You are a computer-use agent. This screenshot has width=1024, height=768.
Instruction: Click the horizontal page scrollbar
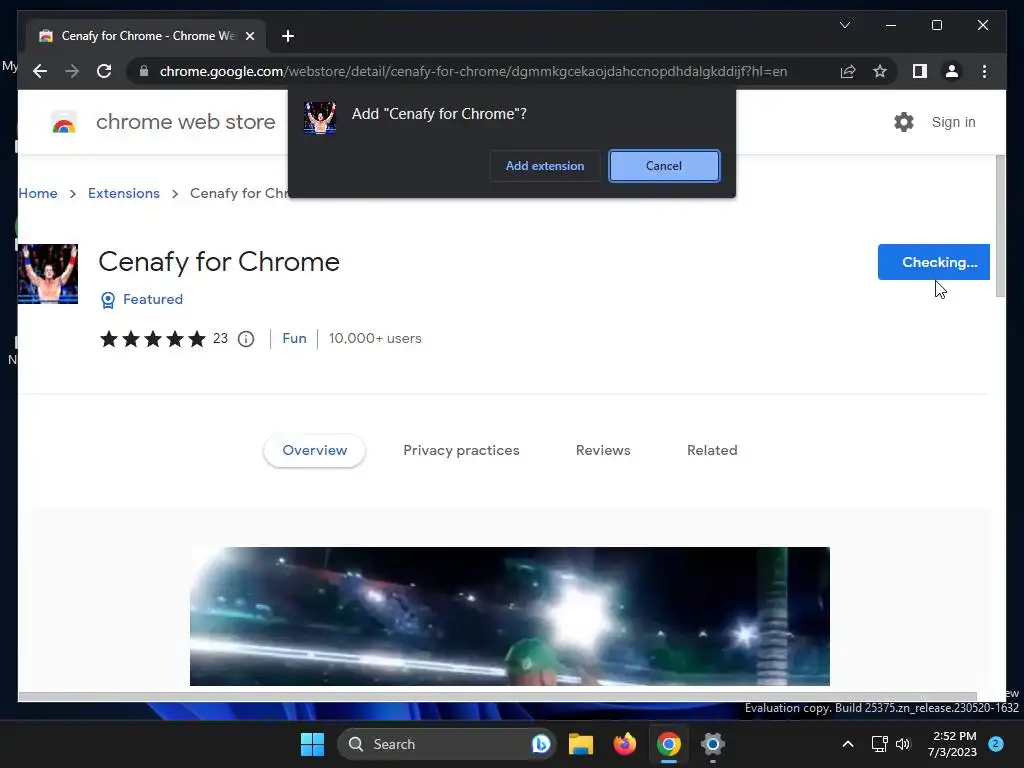click(x=498, y=696)
